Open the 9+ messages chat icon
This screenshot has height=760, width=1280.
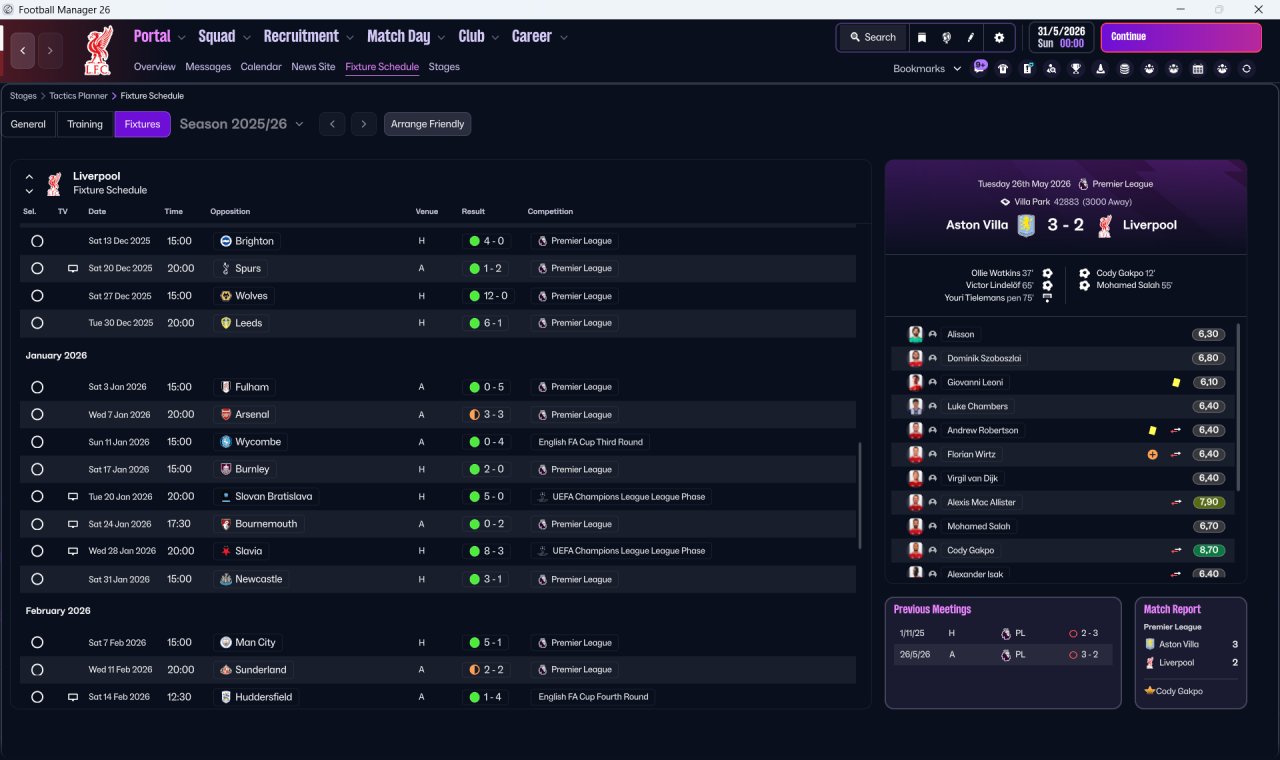click(x=980, y=68)
